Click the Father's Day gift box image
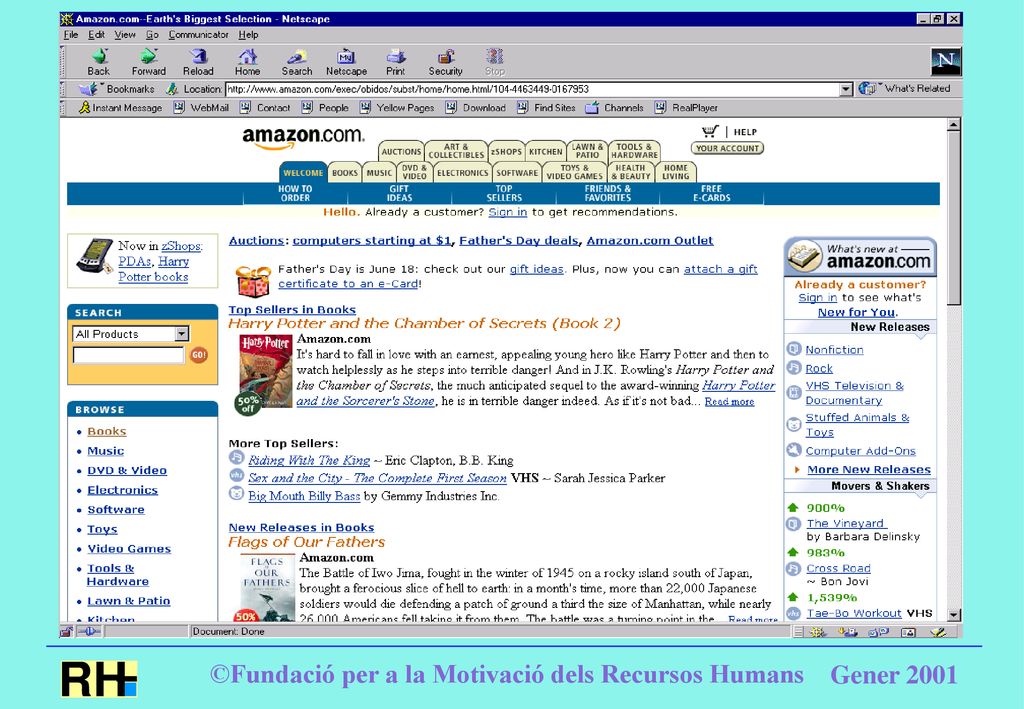 pyautogui.click(x=253, y=281)
